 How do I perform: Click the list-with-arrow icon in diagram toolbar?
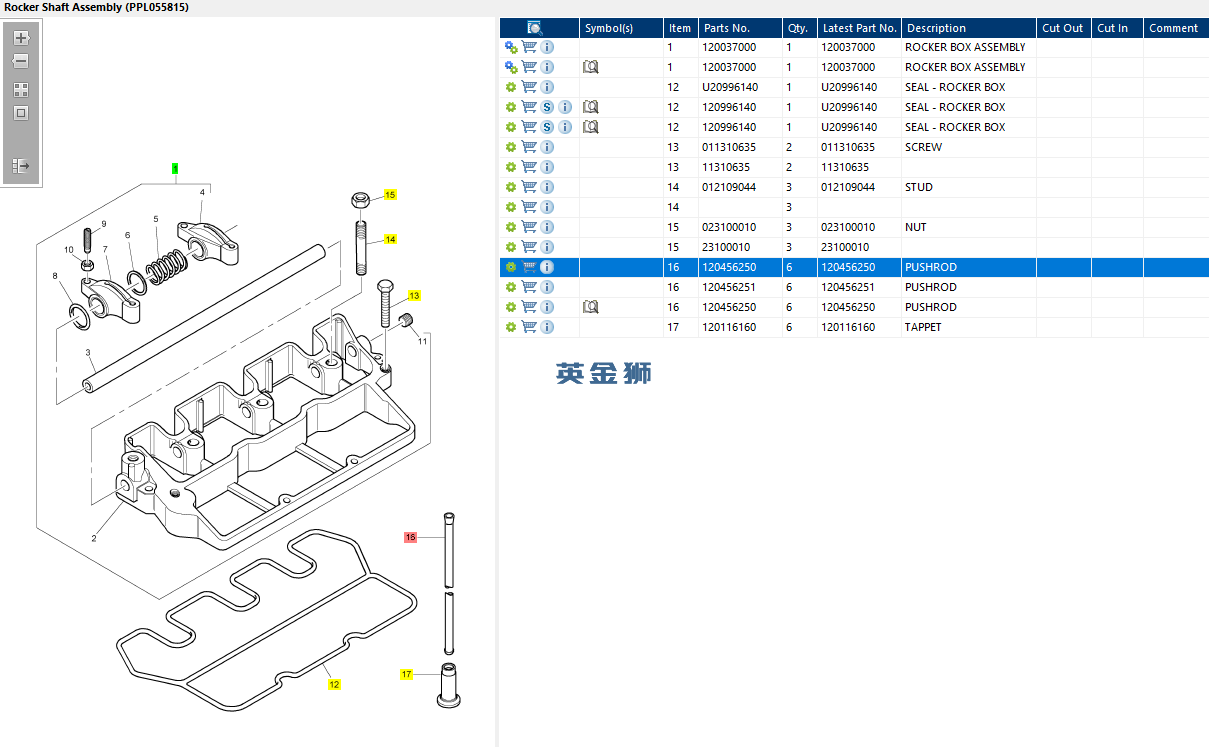point(21,166)
